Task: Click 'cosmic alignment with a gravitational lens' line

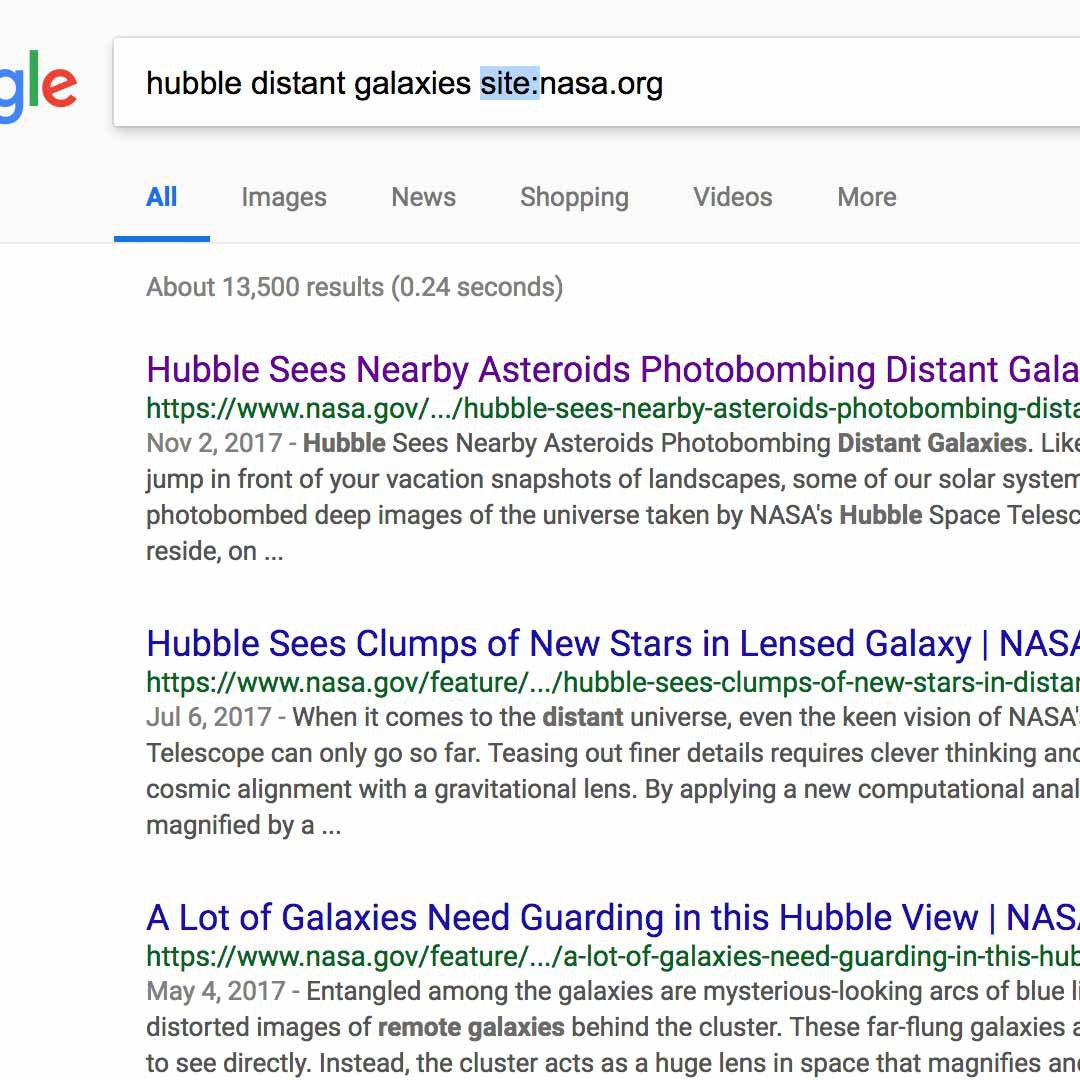Action: click(613, 789)
